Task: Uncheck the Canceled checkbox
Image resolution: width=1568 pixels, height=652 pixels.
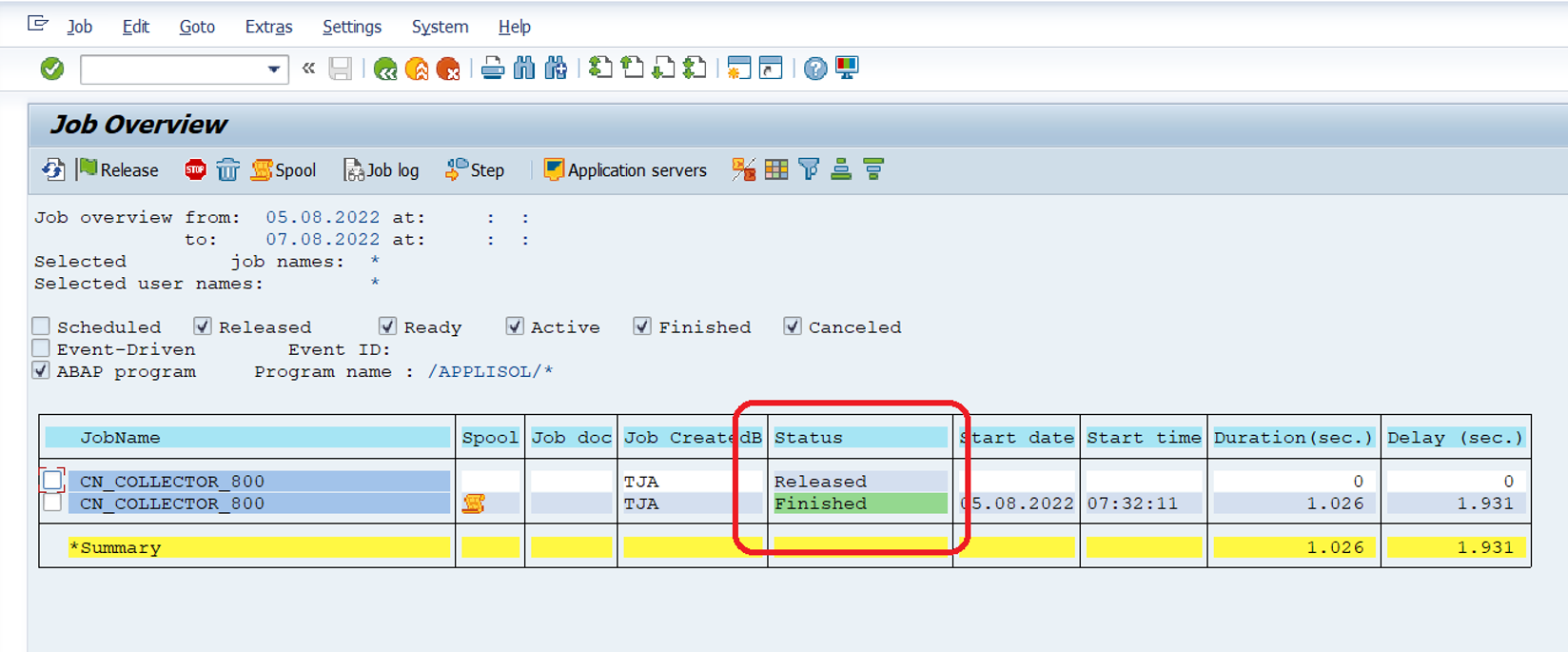Action: click(793, 326)
